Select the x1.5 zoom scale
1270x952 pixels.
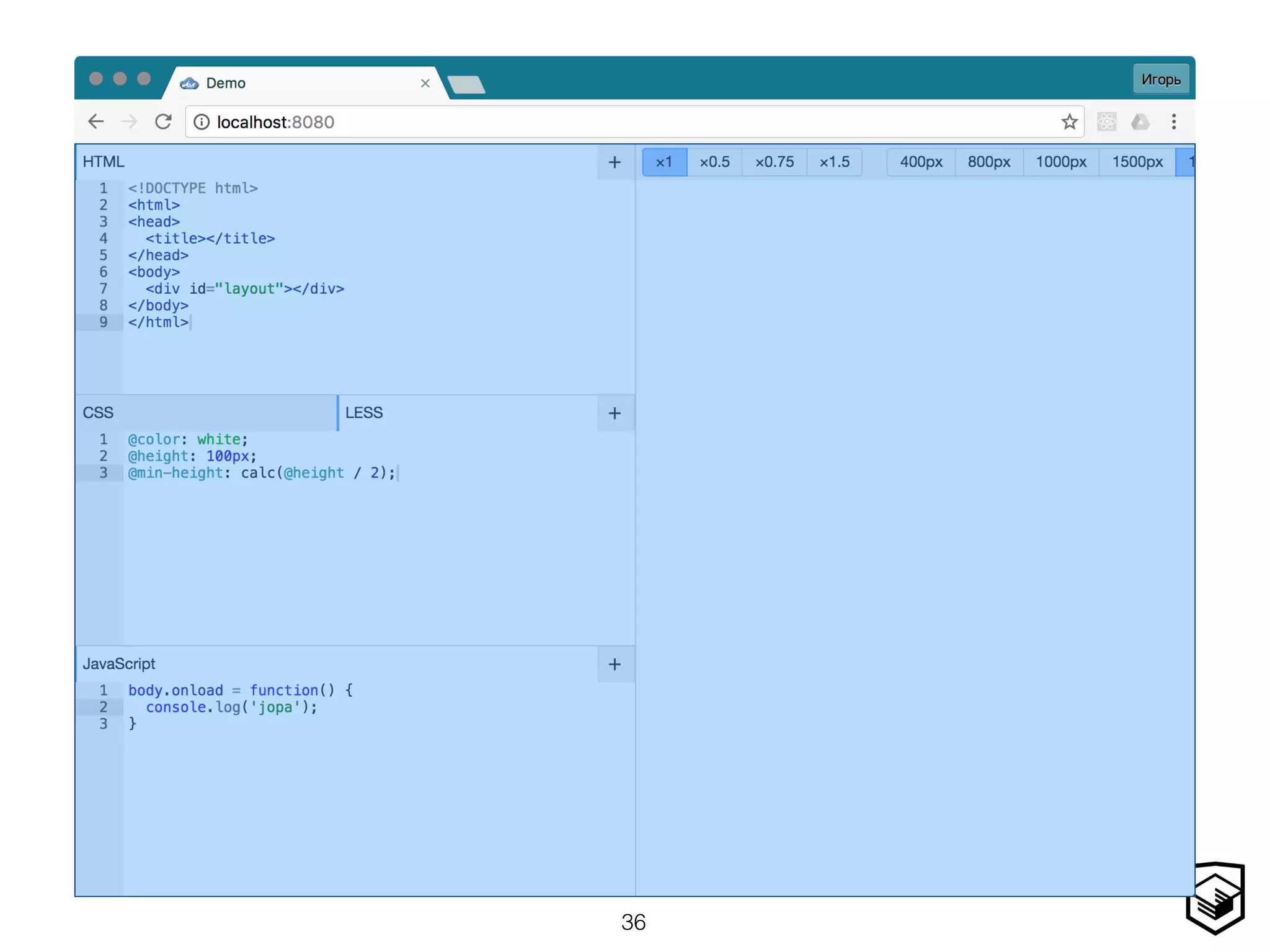(x=834, y=162)
